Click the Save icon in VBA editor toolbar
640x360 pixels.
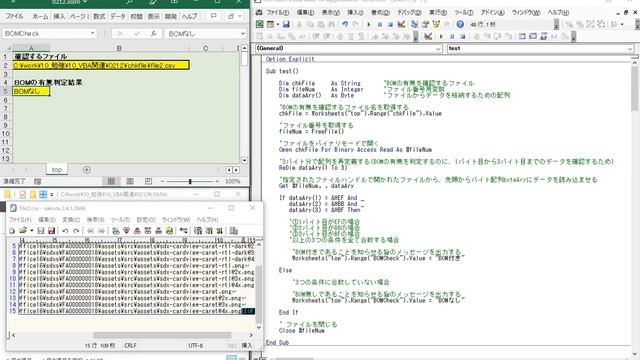point(286,24)
